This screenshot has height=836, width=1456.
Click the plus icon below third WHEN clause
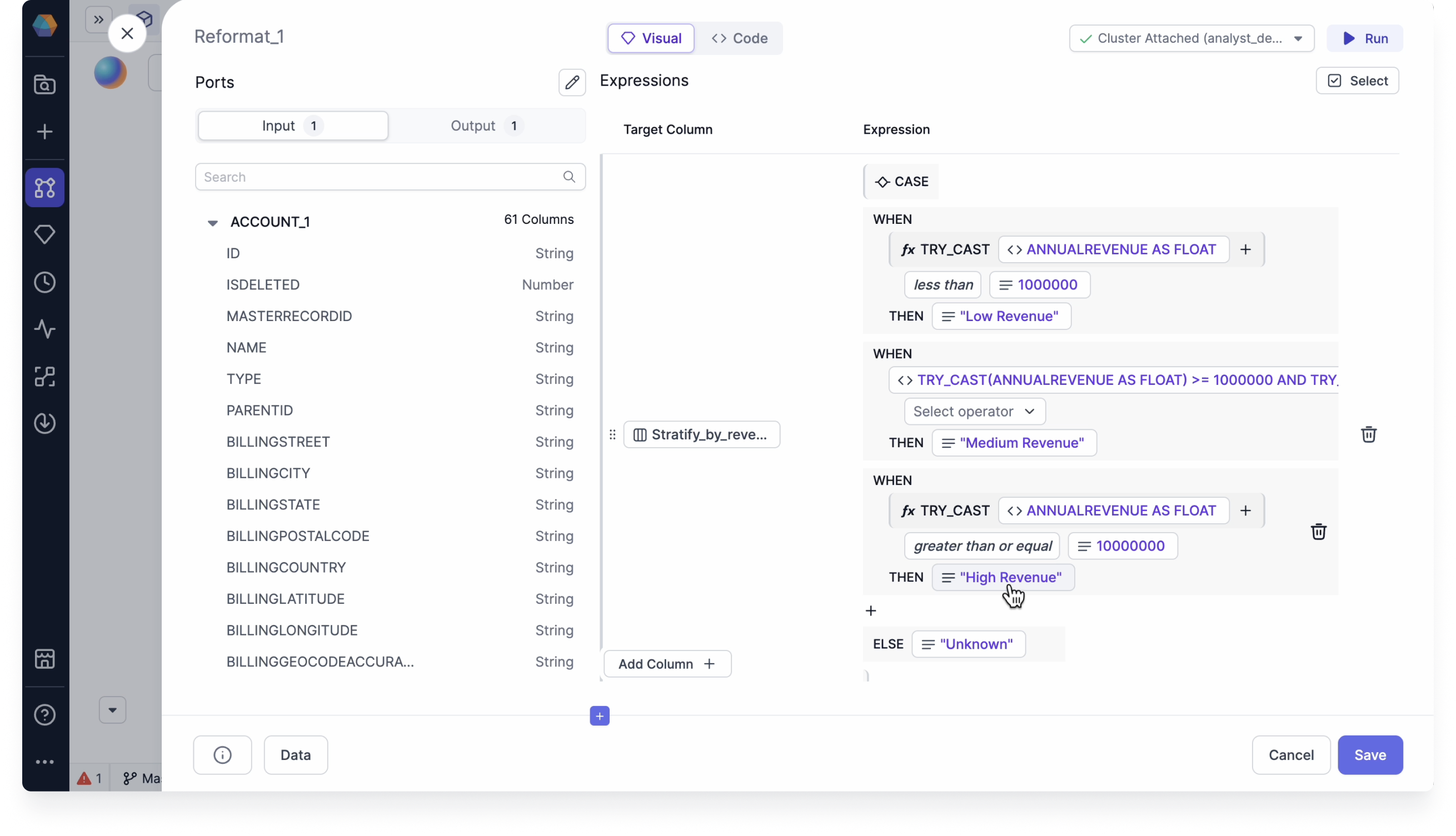(870, 610)
